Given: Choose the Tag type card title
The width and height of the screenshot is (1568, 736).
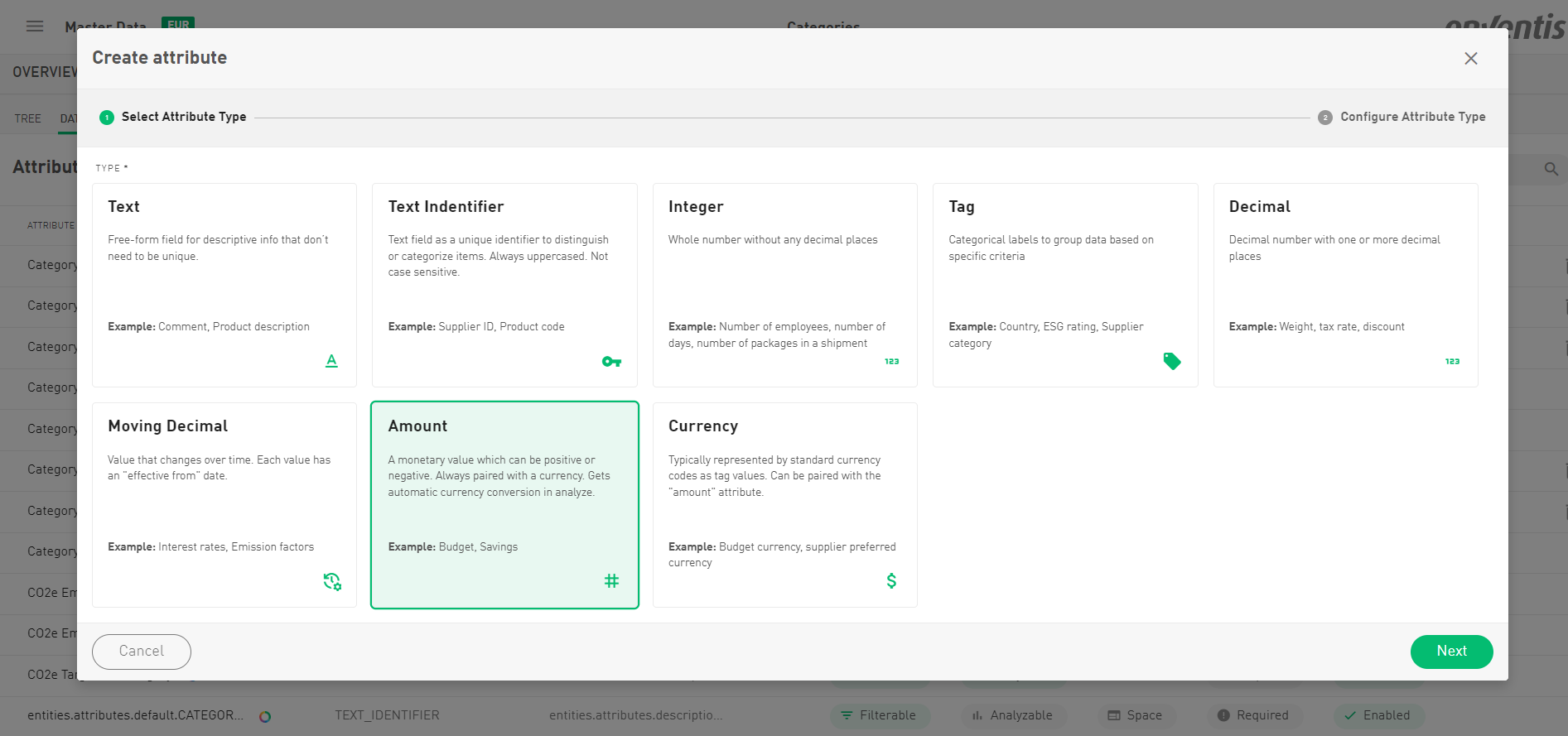Looking at the screenshot, I should pos(961,207).
